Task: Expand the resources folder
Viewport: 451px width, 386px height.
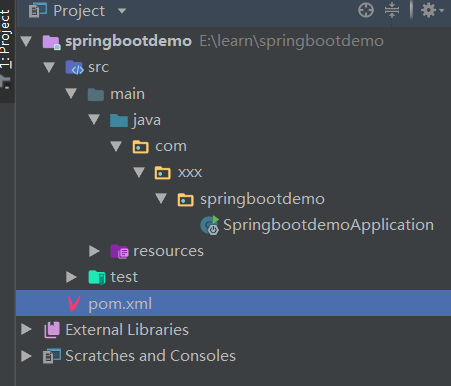Action: [x=94, y=251]
